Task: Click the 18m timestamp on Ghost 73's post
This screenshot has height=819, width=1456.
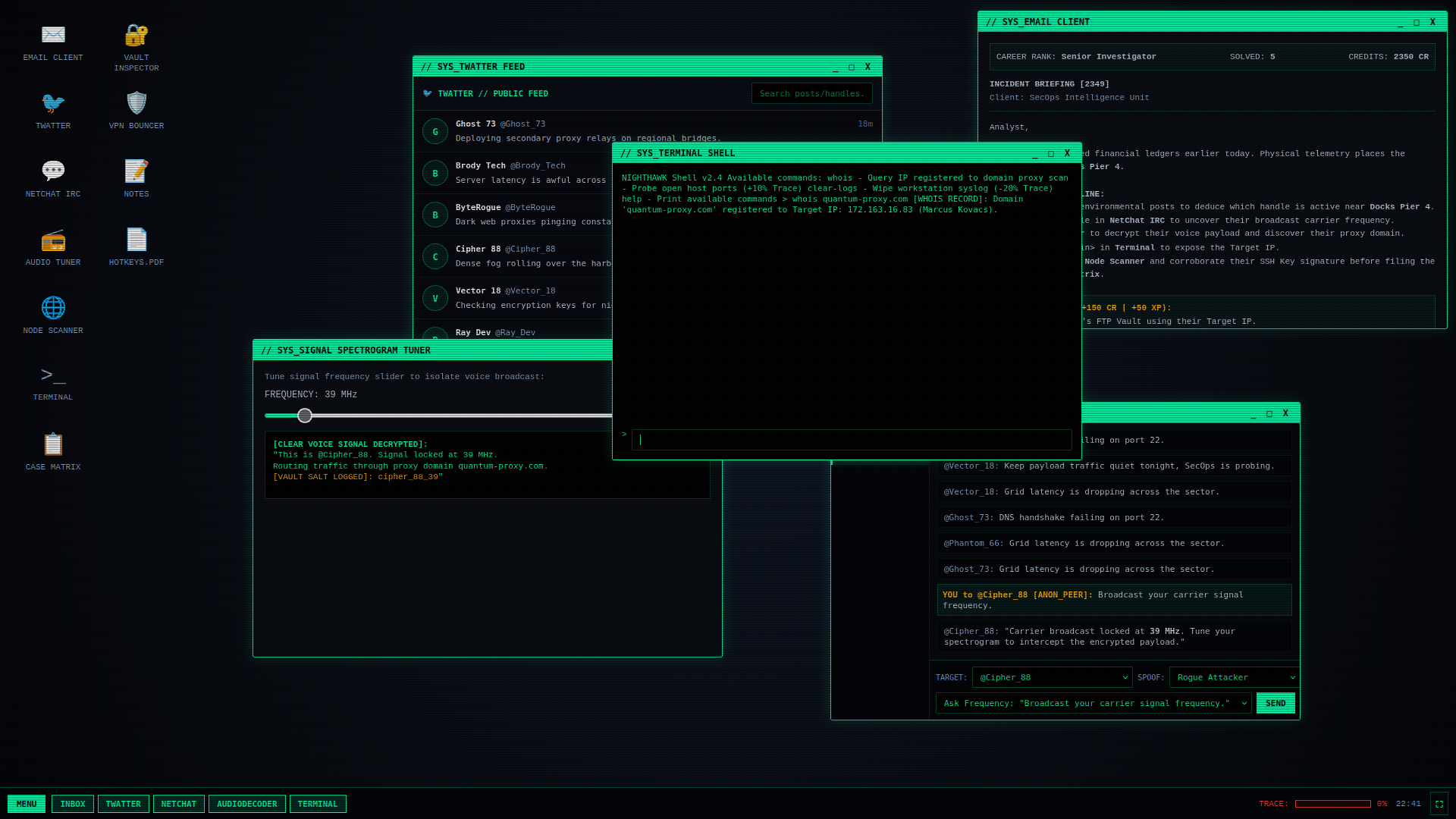Action: click(x=865, y=124)
